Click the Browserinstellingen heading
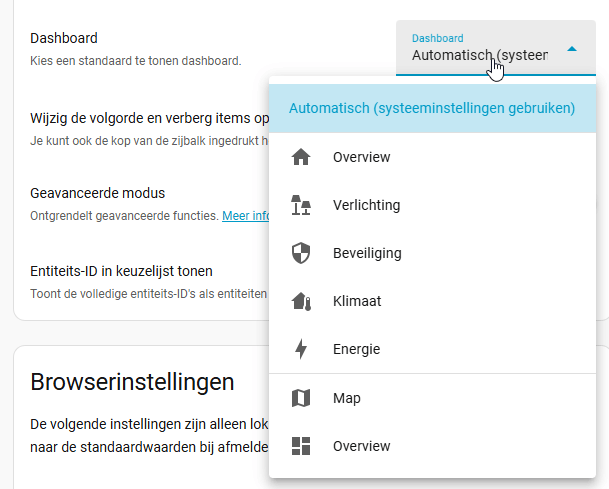 [x=132, y=382]
